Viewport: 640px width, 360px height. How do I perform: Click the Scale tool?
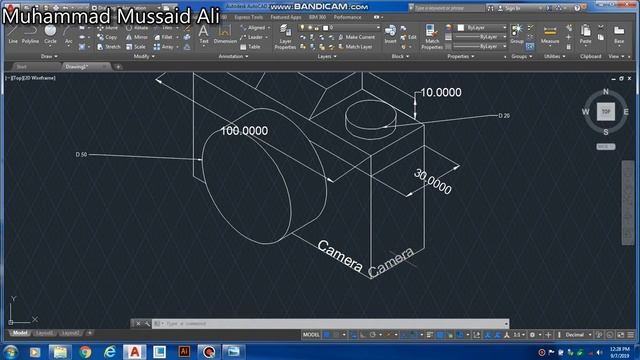point(136,47)
